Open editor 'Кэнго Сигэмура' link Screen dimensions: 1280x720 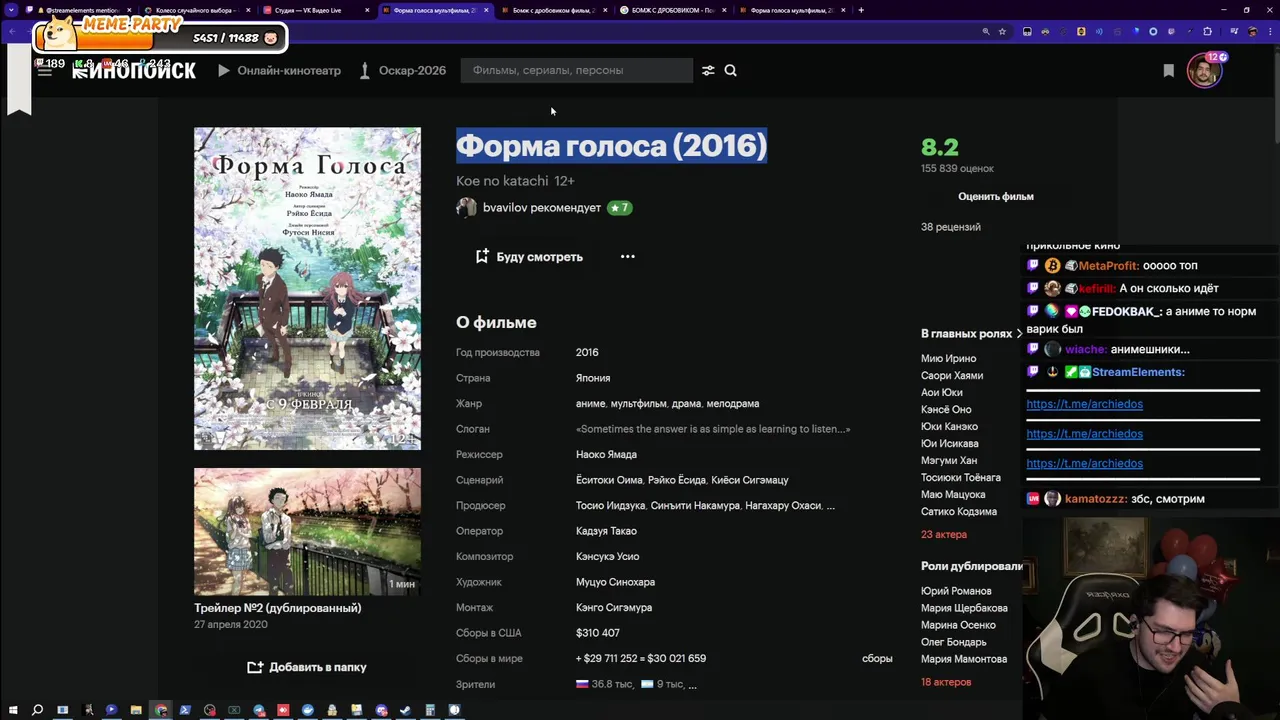click(x=614, y=608)
